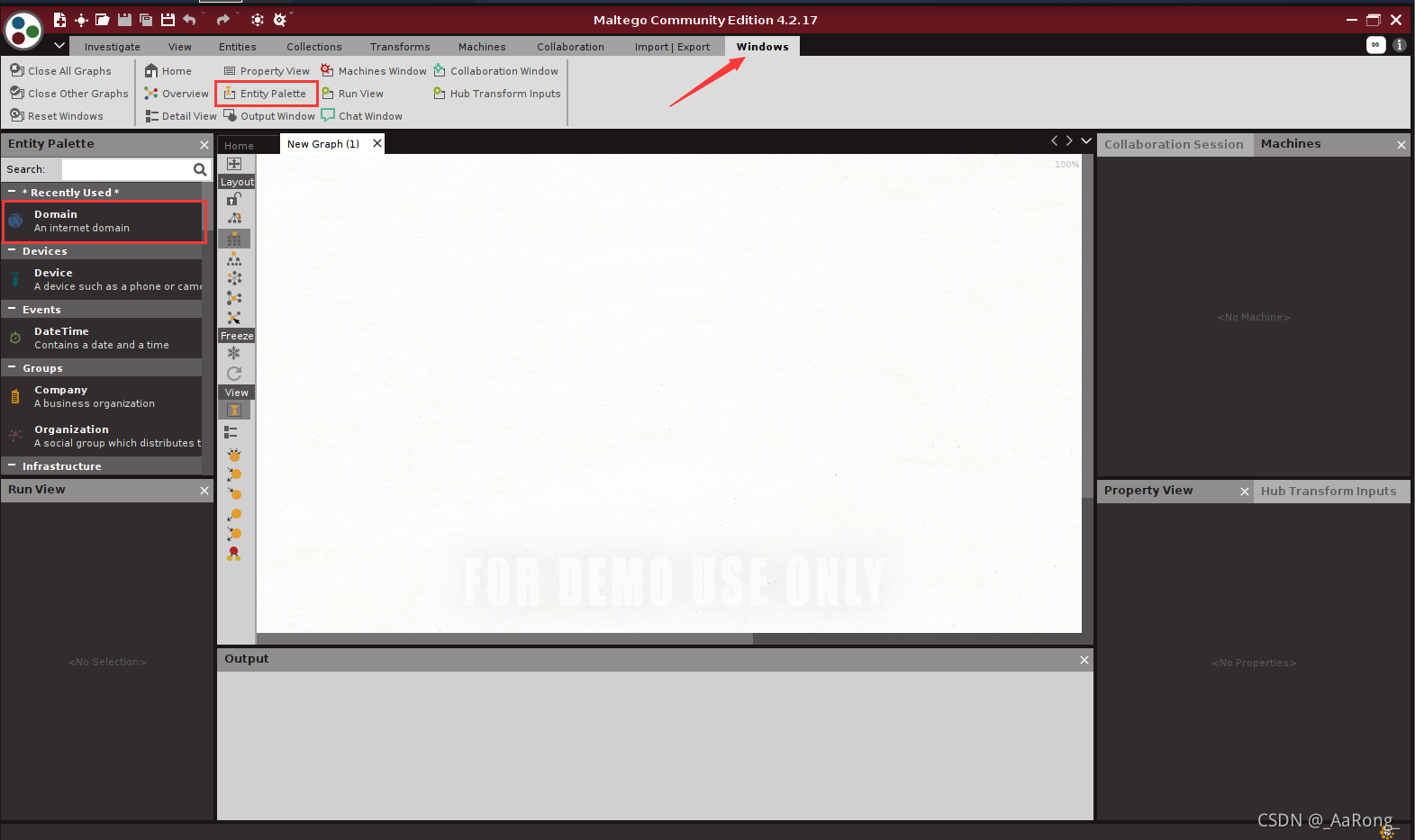Click the four-arrow icon above Layout
The width and height of the screenshot is (1415, 840).
click(x=234, y=164)
